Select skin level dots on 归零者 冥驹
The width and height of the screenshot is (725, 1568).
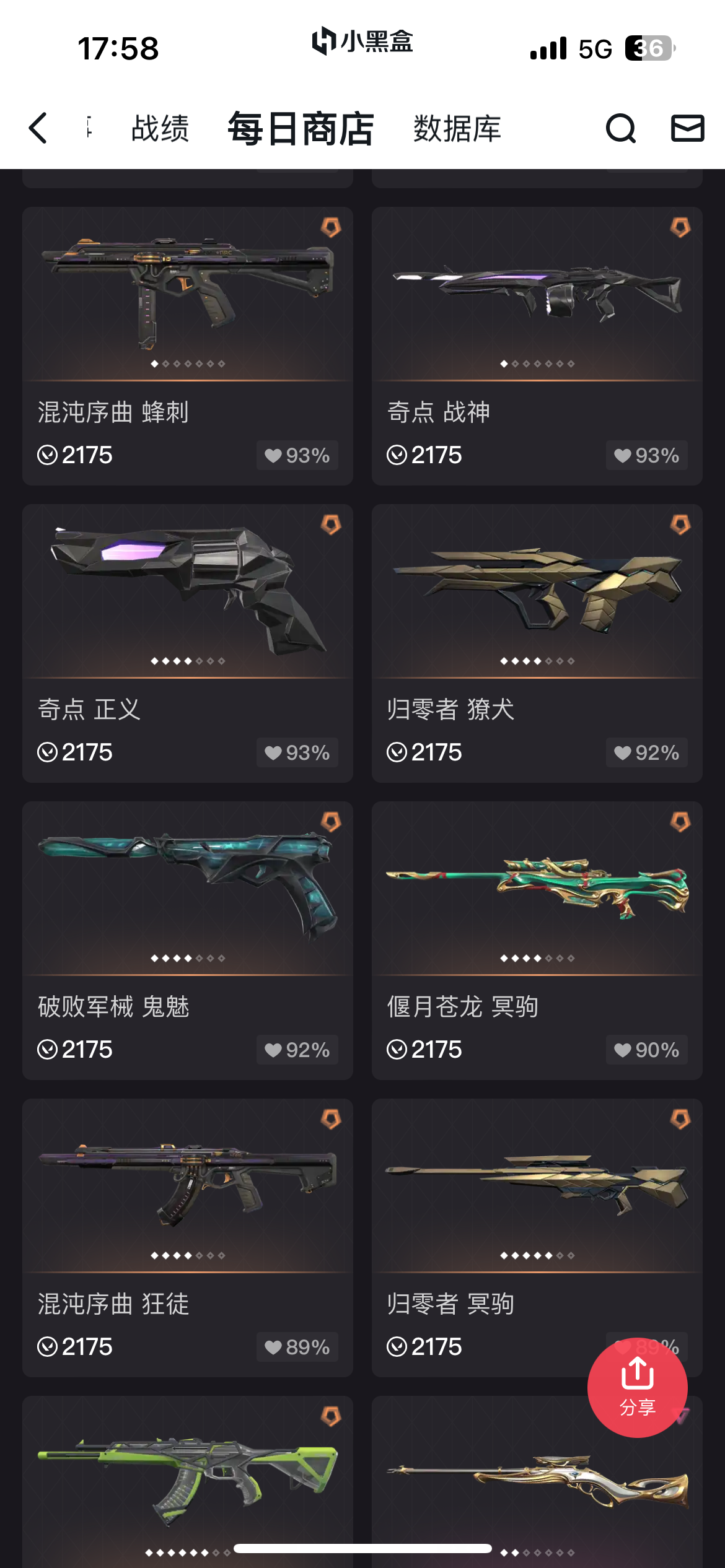(x=537, y=1256)
